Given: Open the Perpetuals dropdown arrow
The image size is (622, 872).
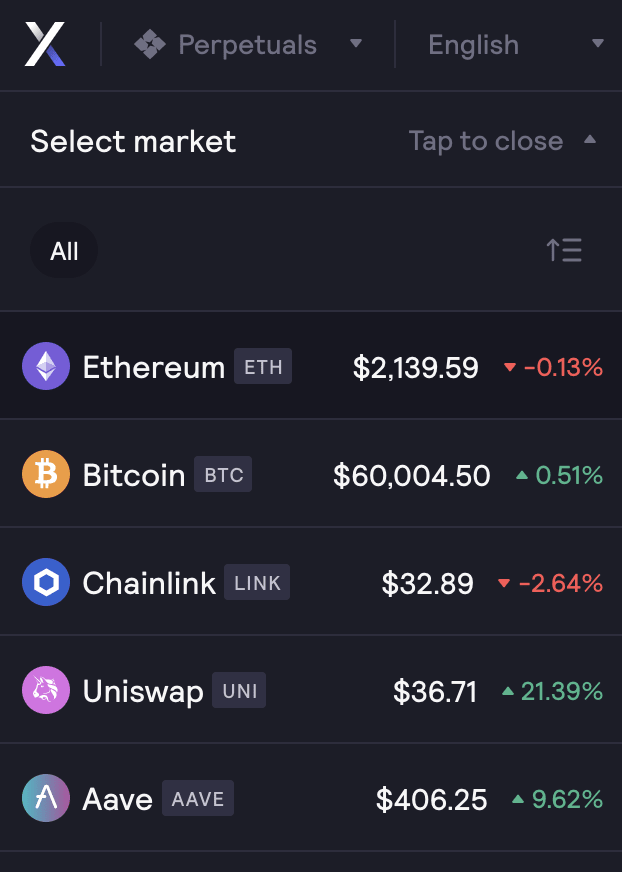Looking at the screenshot, I should (356, 45).
